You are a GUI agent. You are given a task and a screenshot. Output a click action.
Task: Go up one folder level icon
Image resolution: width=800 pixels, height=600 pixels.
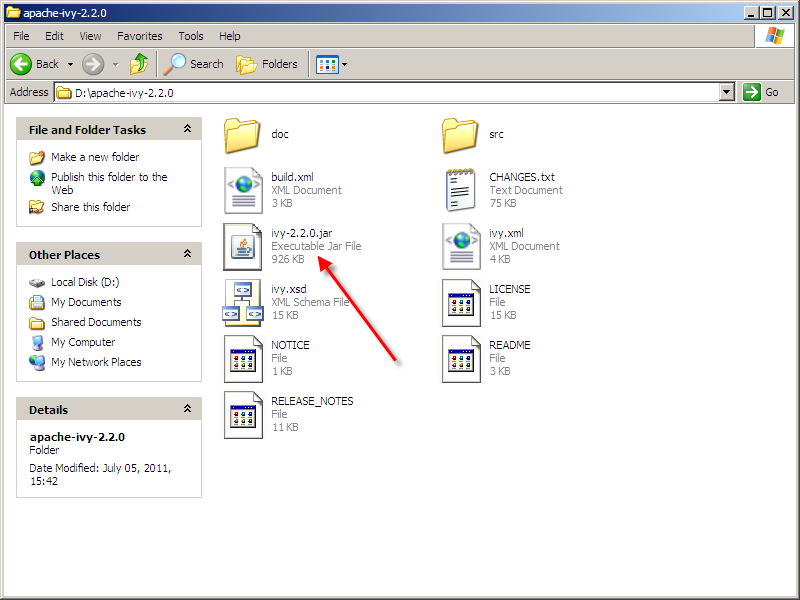tap(139, 64)
